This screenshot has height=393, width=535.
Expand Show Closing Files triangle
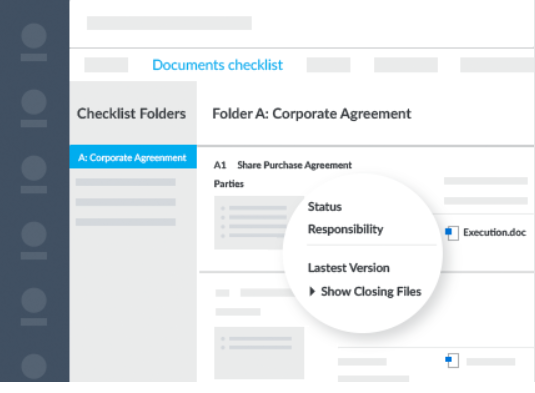(312, 291)
